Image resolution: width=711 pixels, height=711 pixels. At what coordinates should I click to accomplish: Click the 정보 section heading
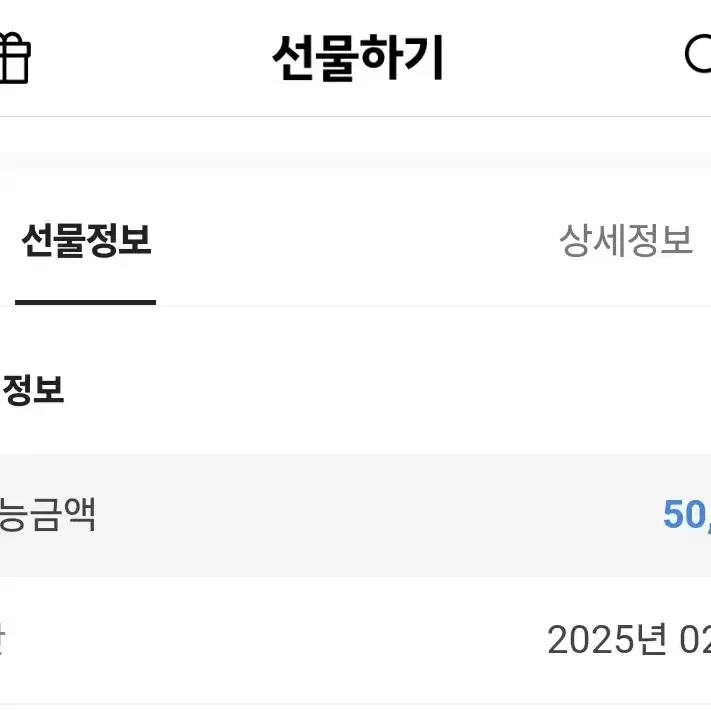coord(32,390)
